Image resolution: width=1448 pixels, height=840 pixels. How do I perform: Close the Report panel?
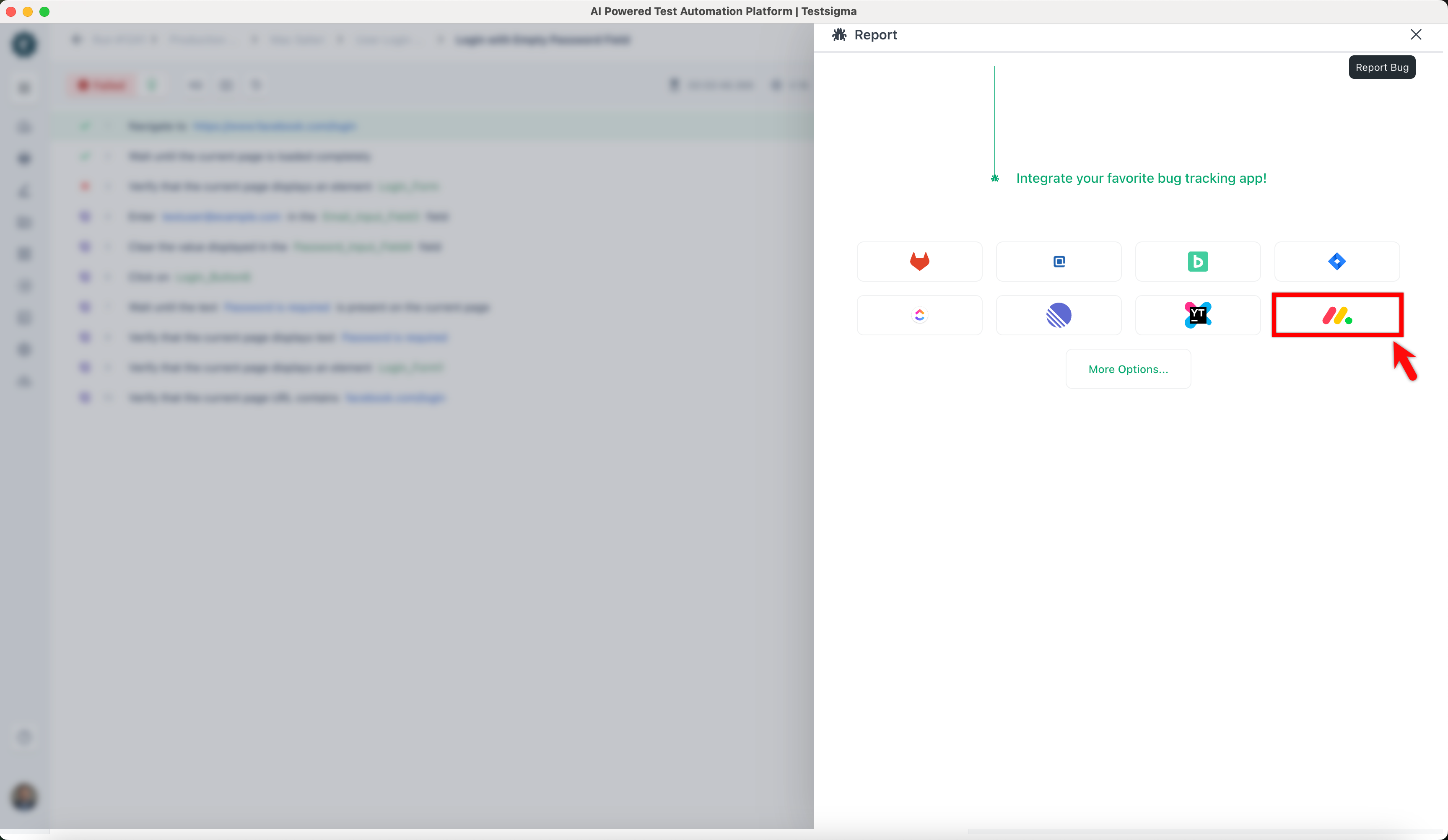pyautogui.click(x=1416, y=34)
